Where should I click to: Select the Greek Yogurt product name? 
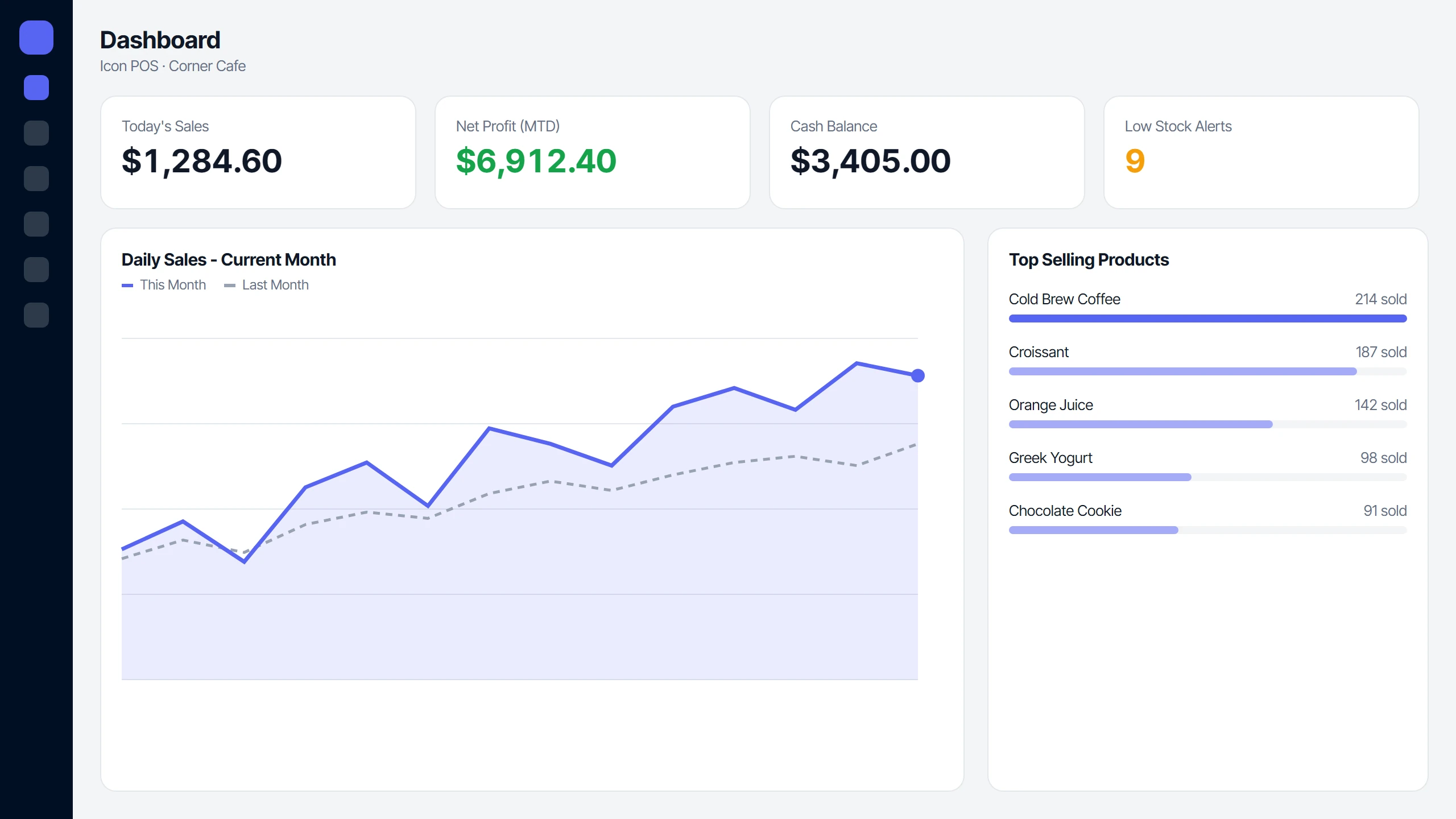pyautogui.click(x=1050, y=458)
